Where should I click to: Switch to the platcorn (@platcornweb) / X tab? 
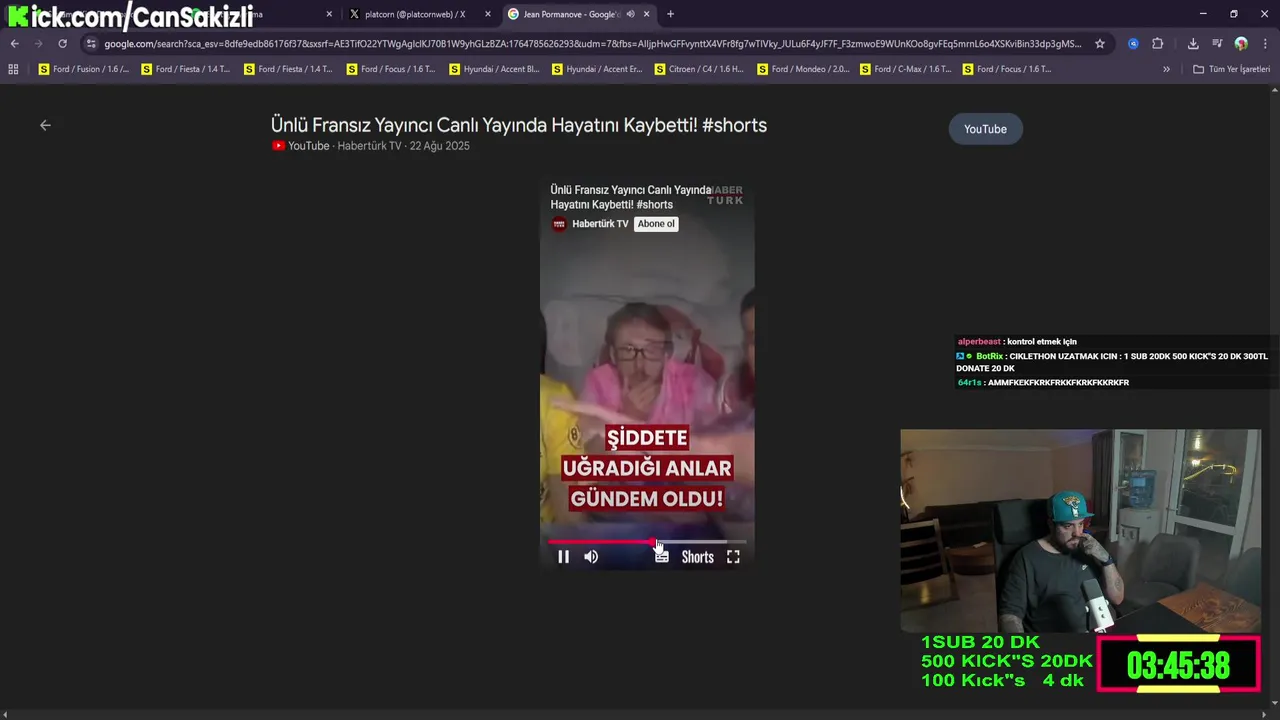415,14
